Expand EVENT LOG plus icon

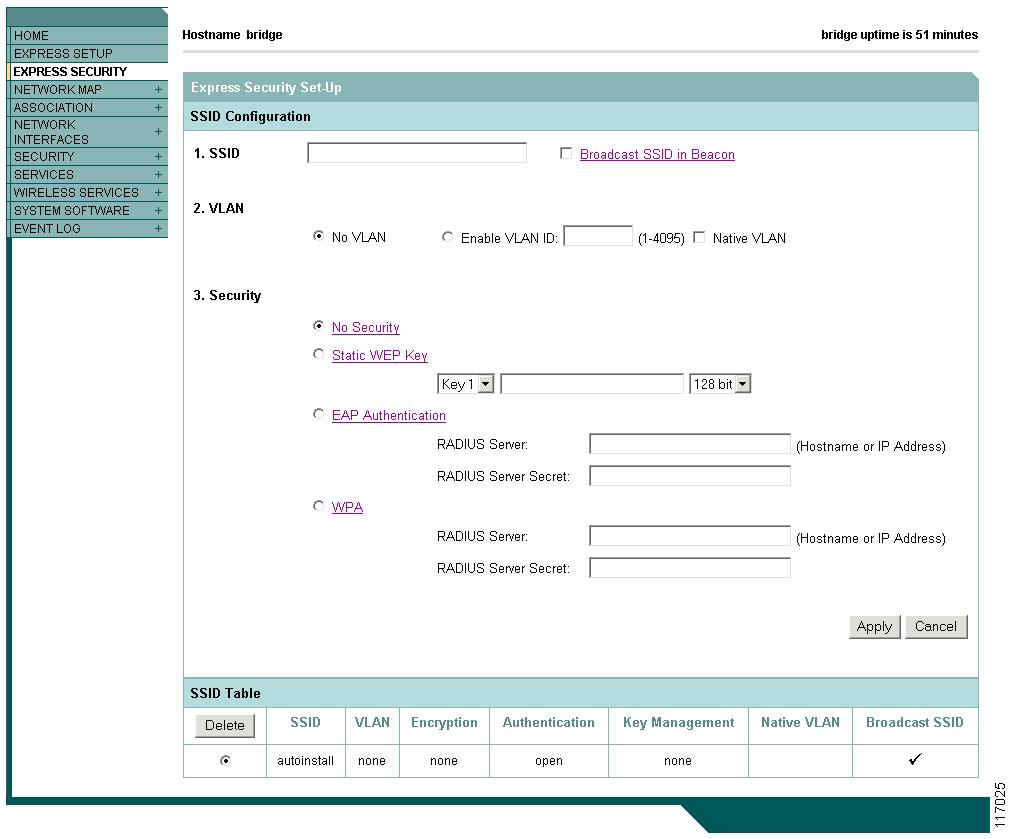pos(158,229)
